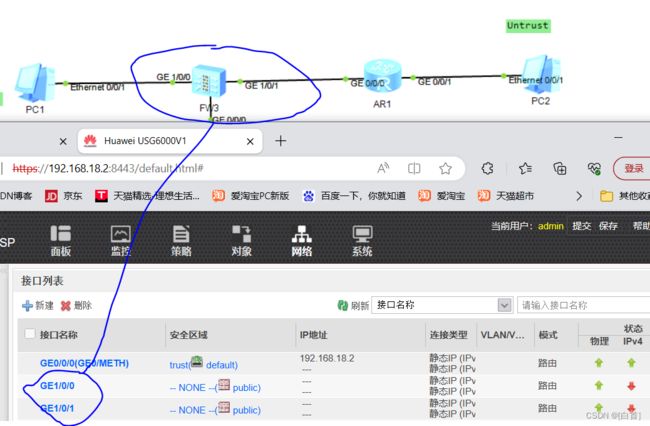650x426 pixels.
Task: Go to the 监控 monitoring section
Action: point(121,240)
